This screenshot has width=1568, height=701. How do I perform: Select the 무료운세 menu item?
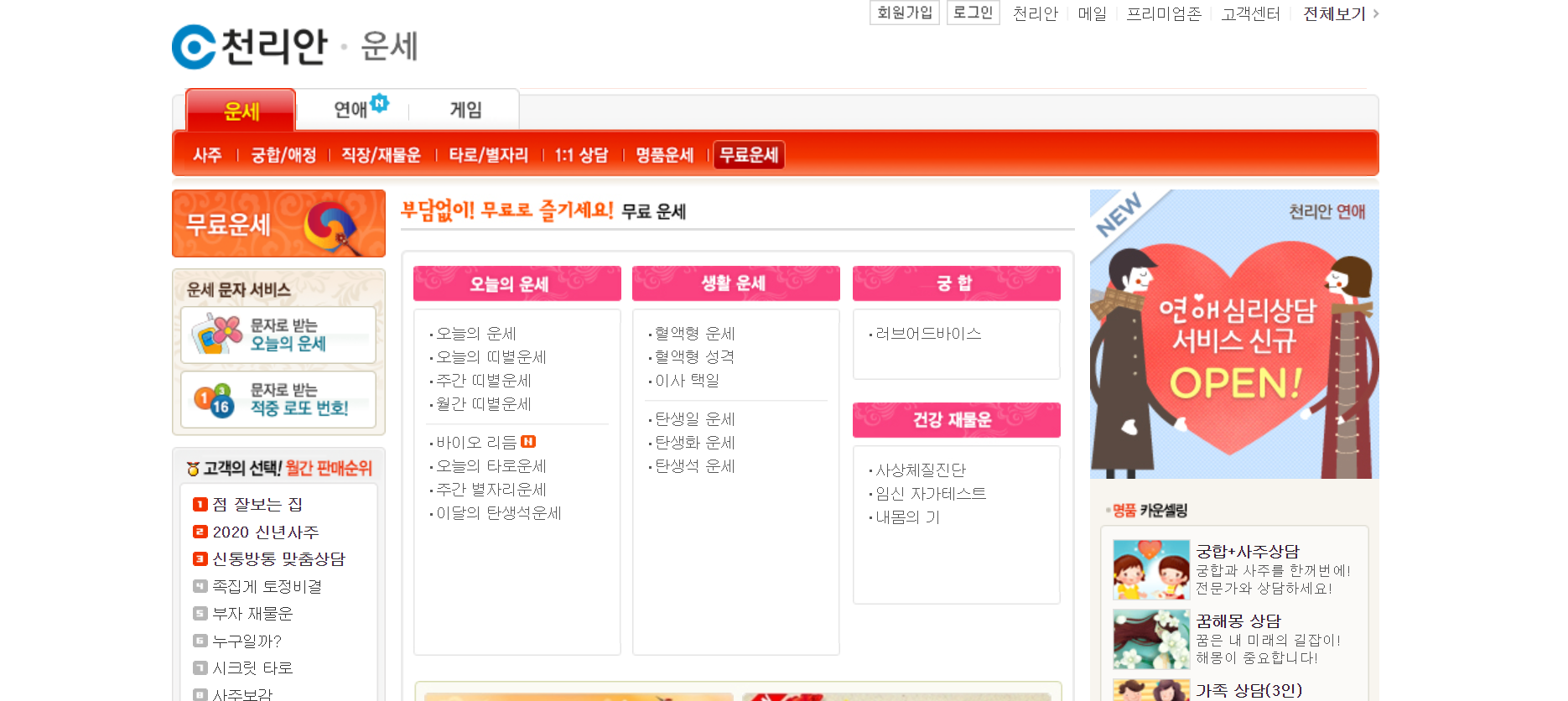pos(749,155)
